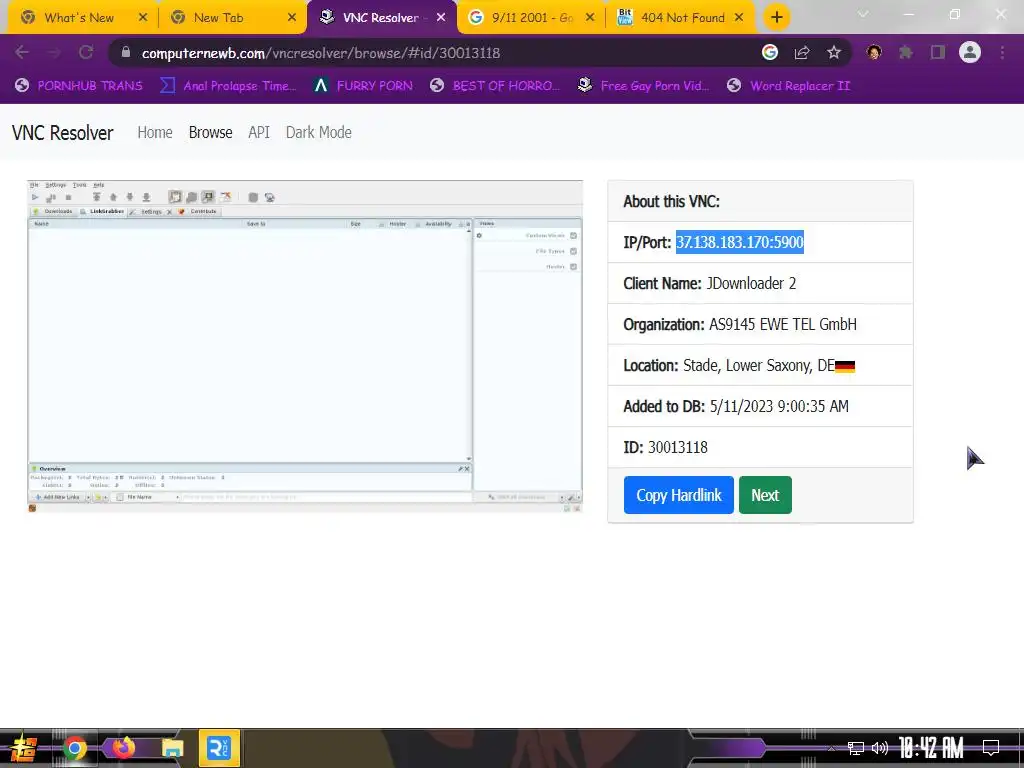Viewport: 1024px width, 768px height.
Task: Click the Added to DB date value
Action: [779, 406]
